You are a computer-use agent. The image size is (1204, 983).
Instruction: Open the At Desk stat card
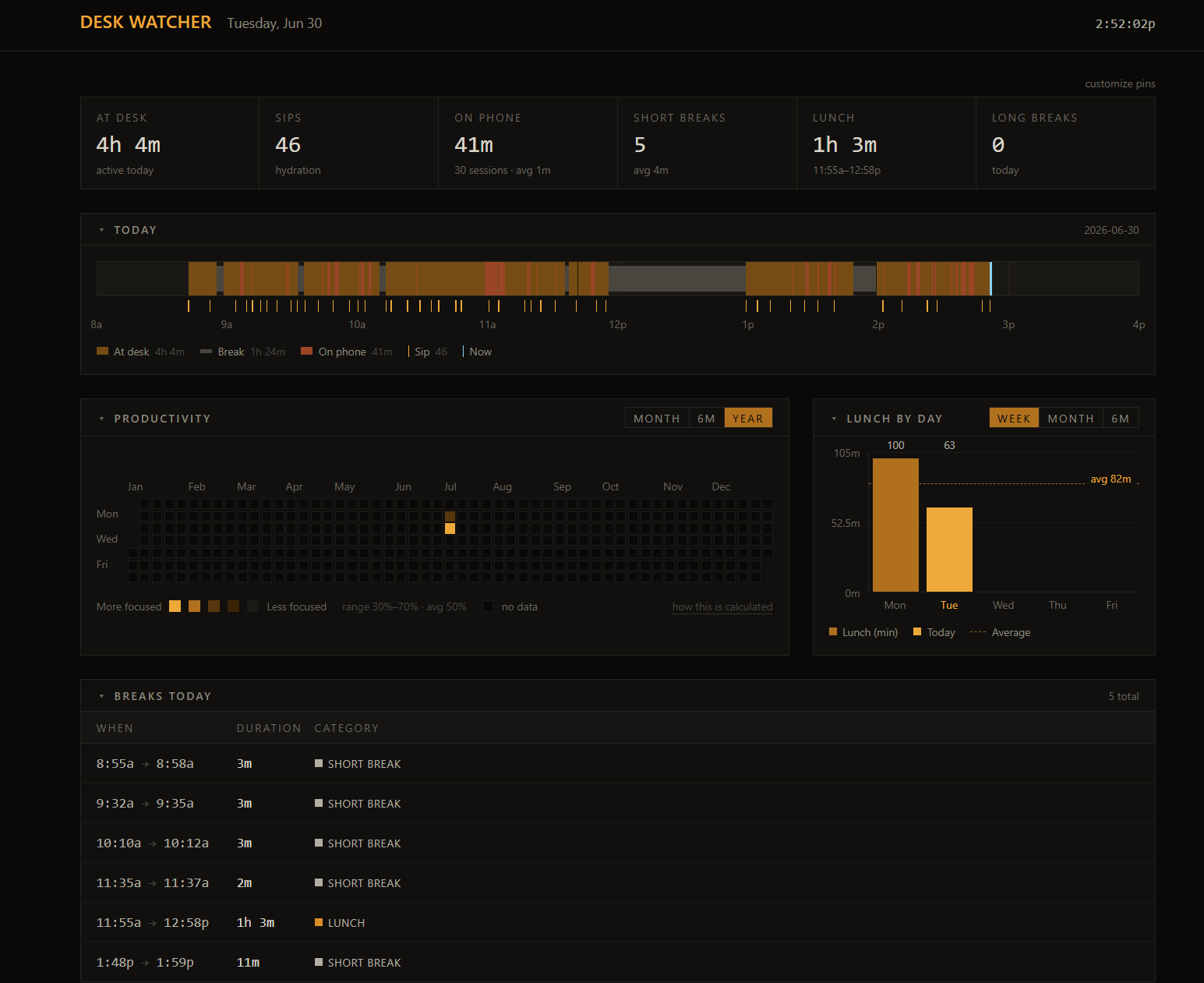[x=170, y=143]
